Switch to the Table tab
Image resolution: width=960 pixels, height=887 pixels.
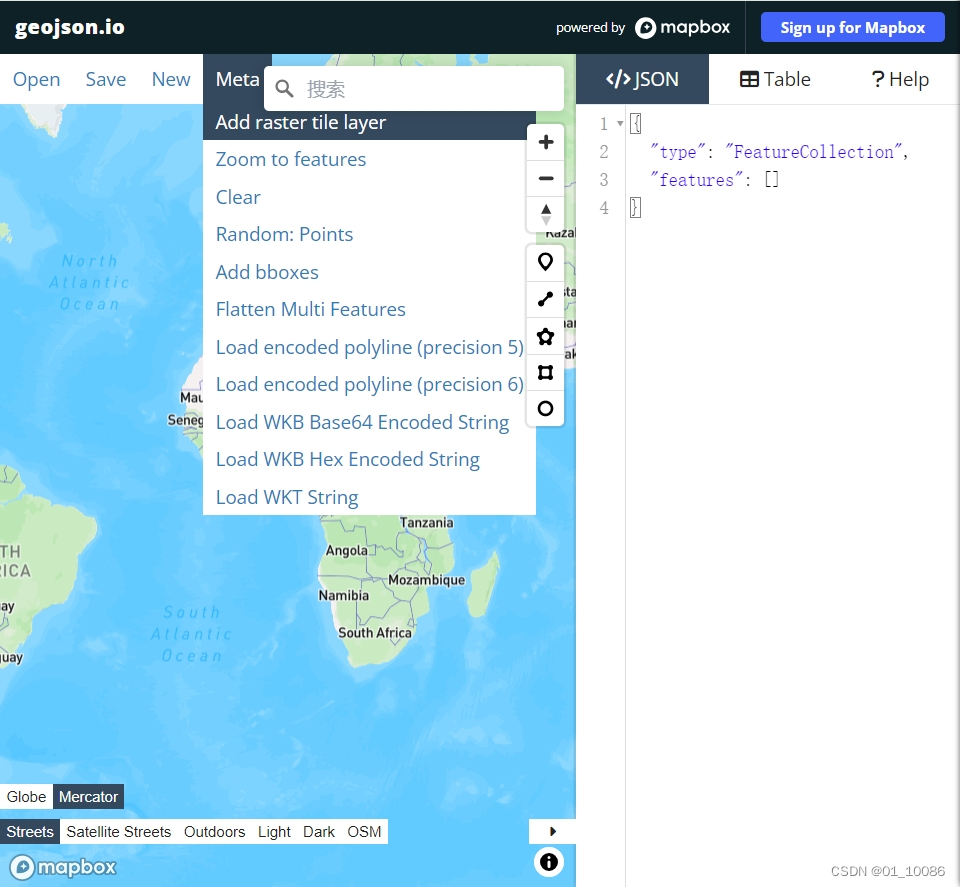click(775, 79)
